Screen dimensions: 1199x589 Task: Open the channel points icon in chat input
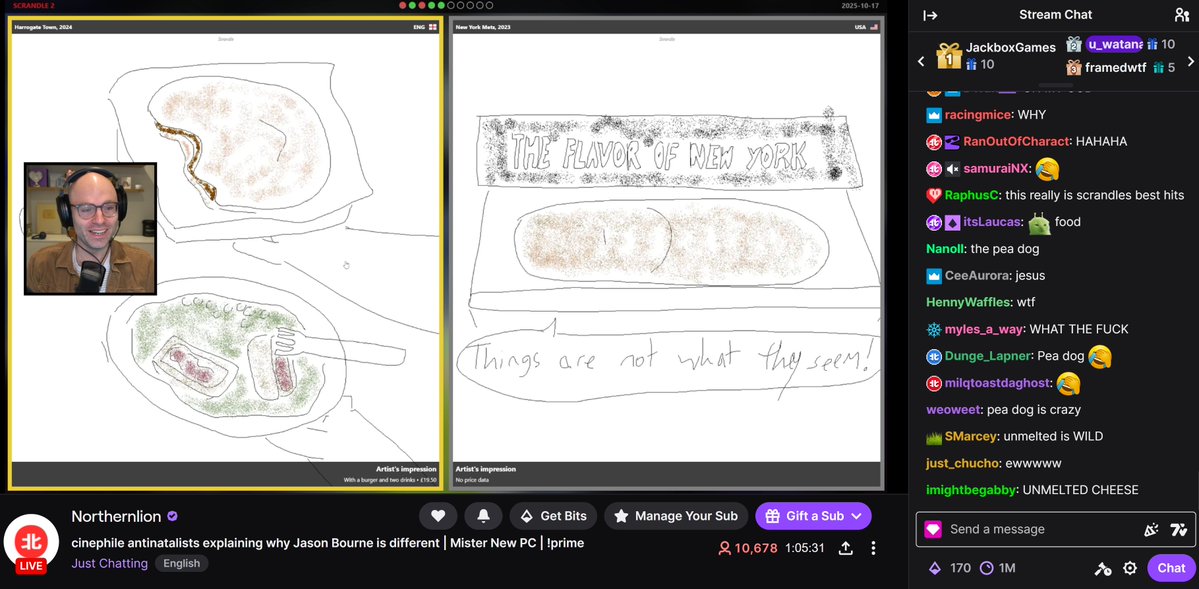(933, 529)
